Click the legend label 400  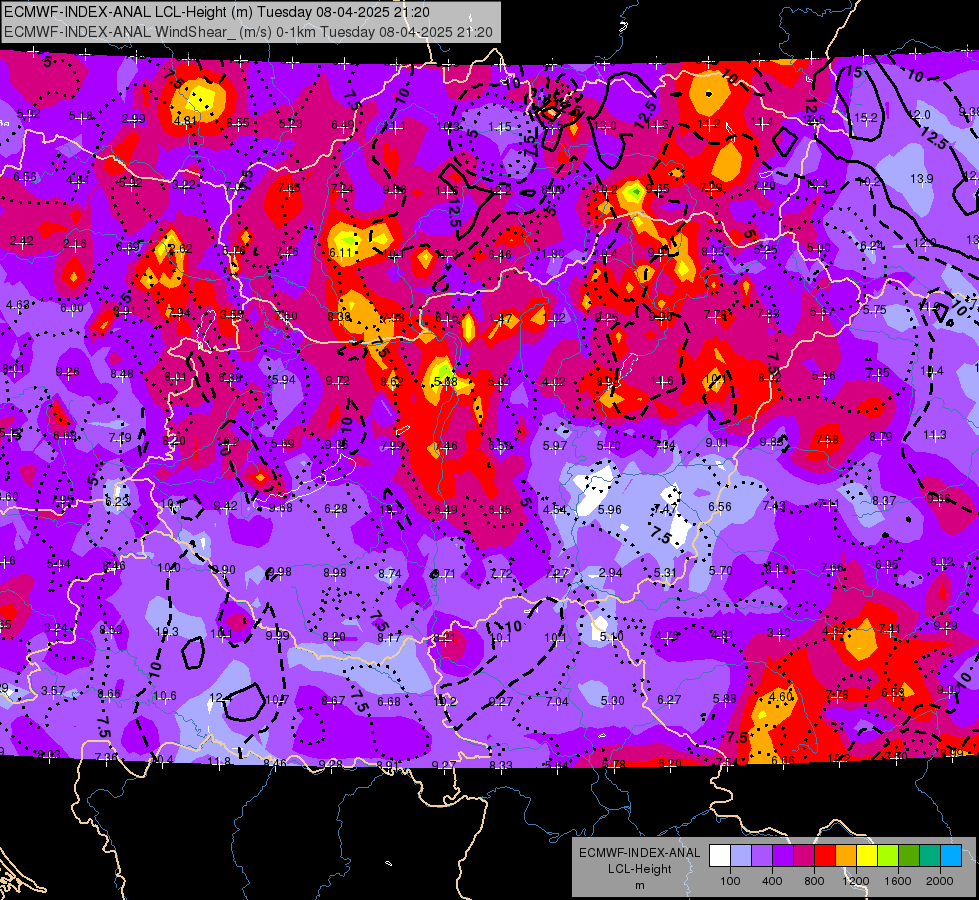click(x=772, y=881)
